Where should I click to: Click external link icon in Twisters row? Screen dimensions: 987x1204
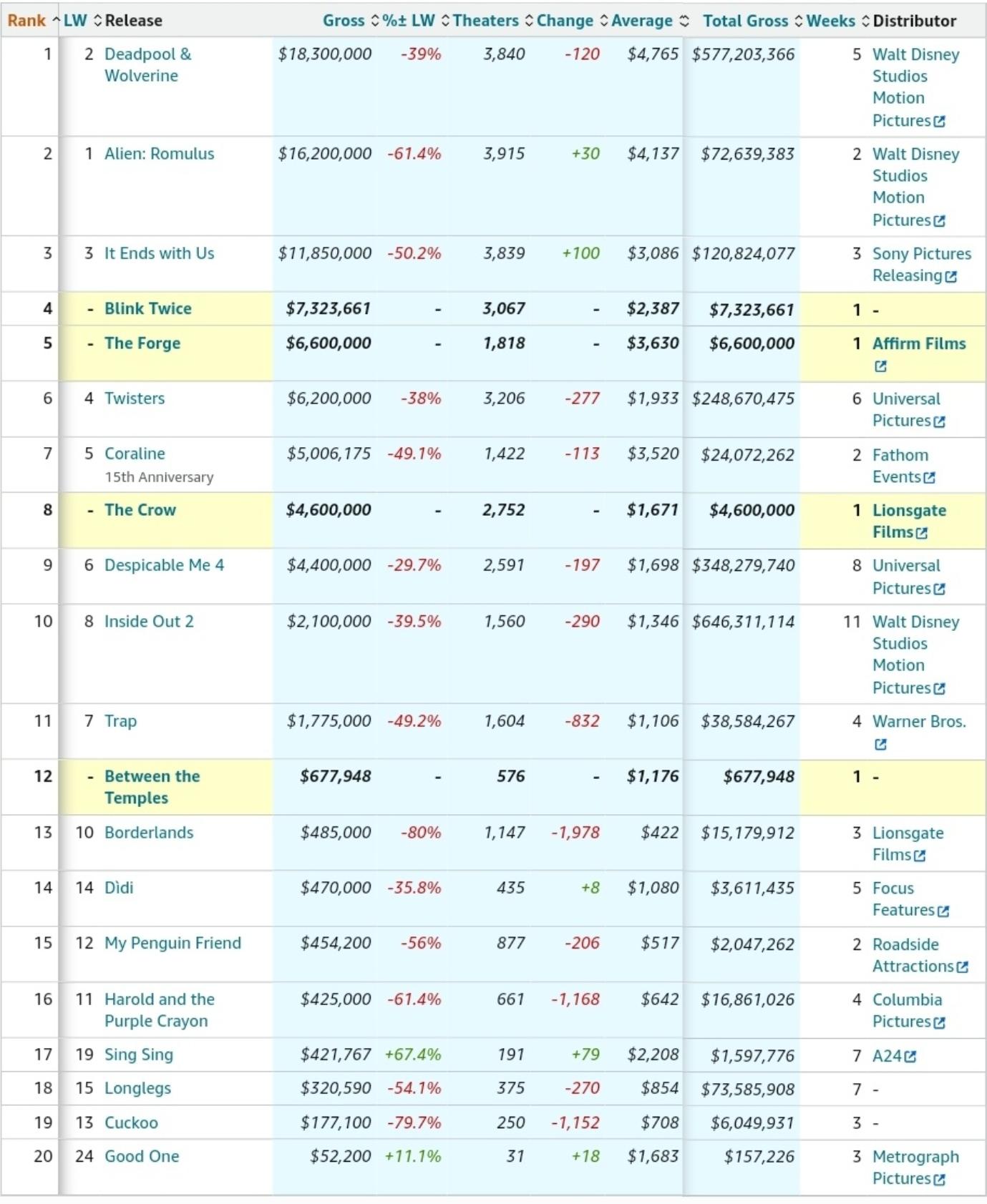click(x=940, y=421)
